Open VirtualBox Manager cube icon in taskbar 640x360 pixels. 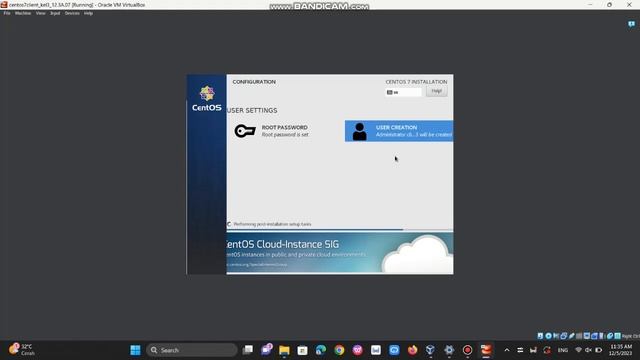pyautogui.click(x=430, y=350)
